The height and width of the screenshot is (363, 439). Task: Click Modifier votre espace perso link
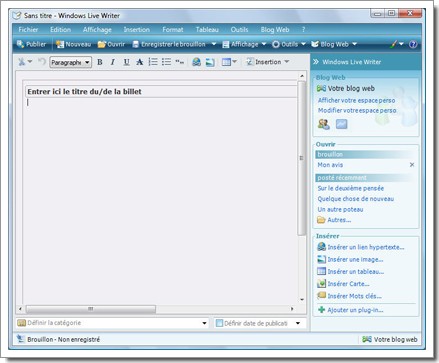(x=357, y=110)
